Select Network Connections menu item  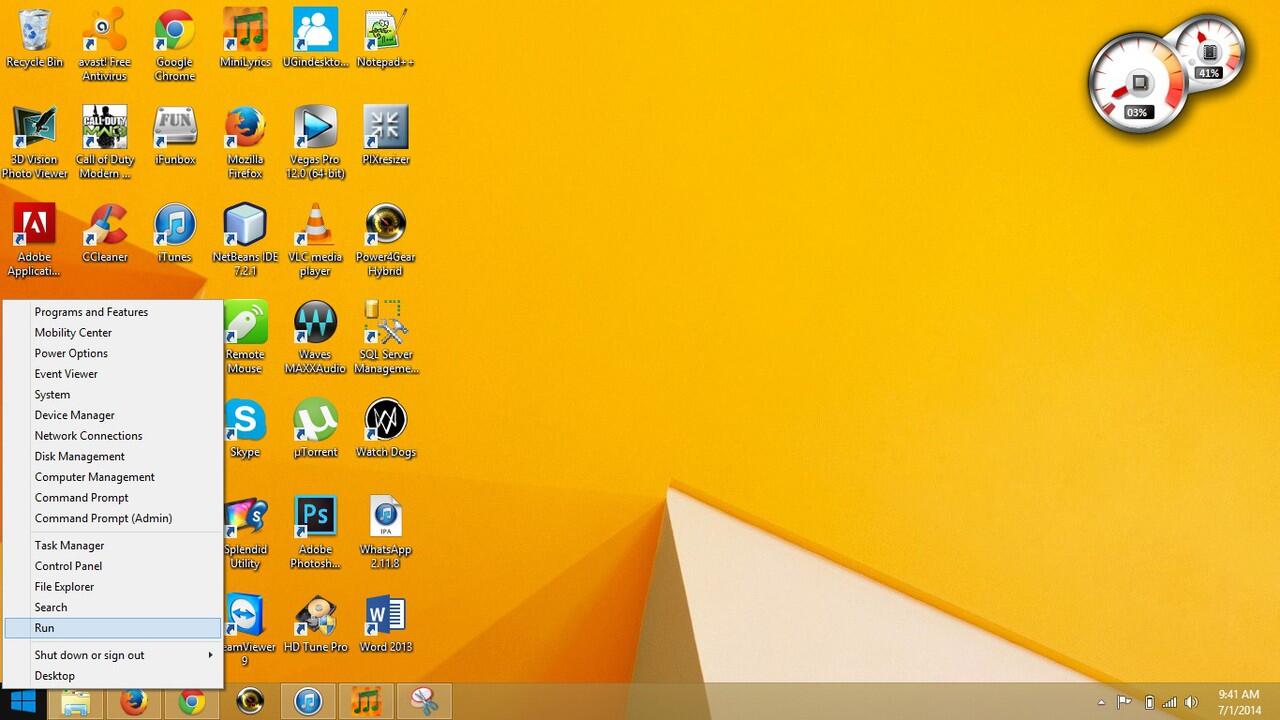(x=113, y=436)
